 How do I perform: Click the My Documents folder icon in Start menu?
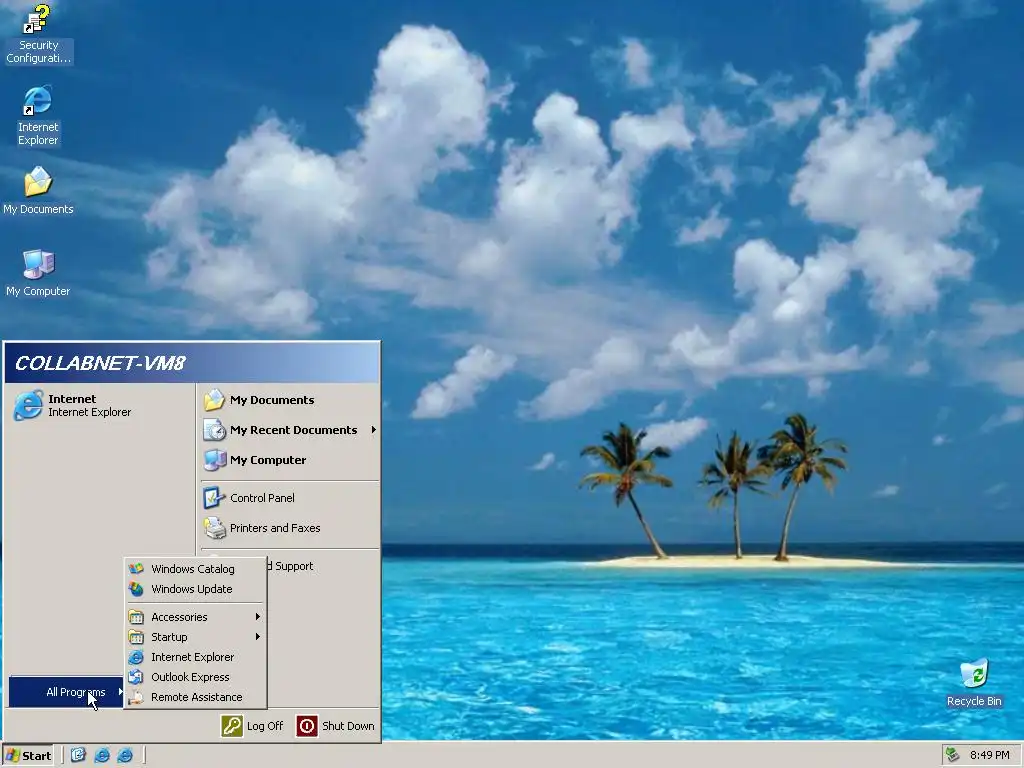click(x=214, y=400)
